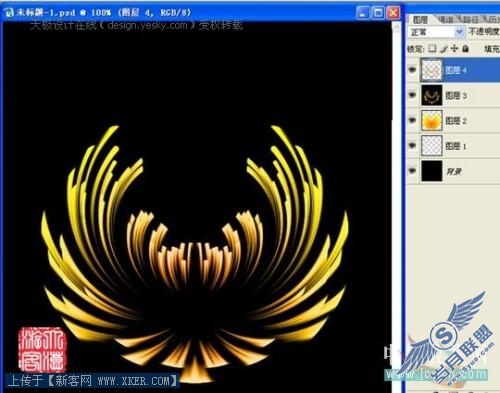The height and width of the screenshot is (393, 500).
Task: Select the 图层 4 layer thumbnail
Action: point(432,70)
